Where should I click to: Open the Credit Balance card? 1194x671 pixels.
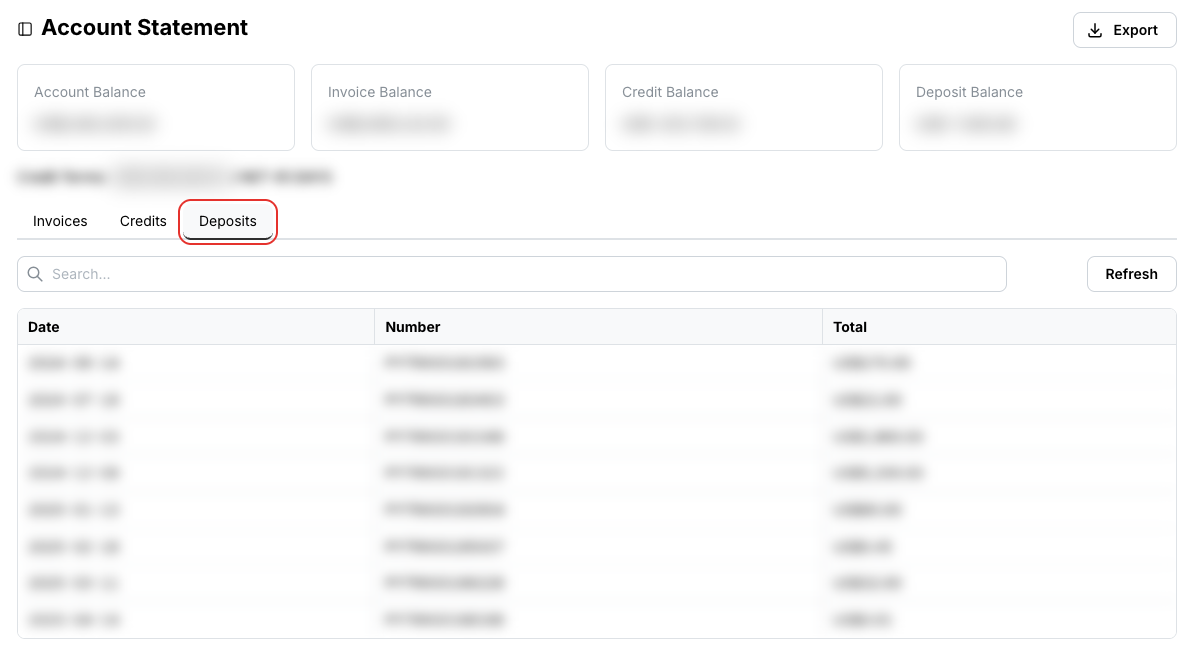[744, 107]
